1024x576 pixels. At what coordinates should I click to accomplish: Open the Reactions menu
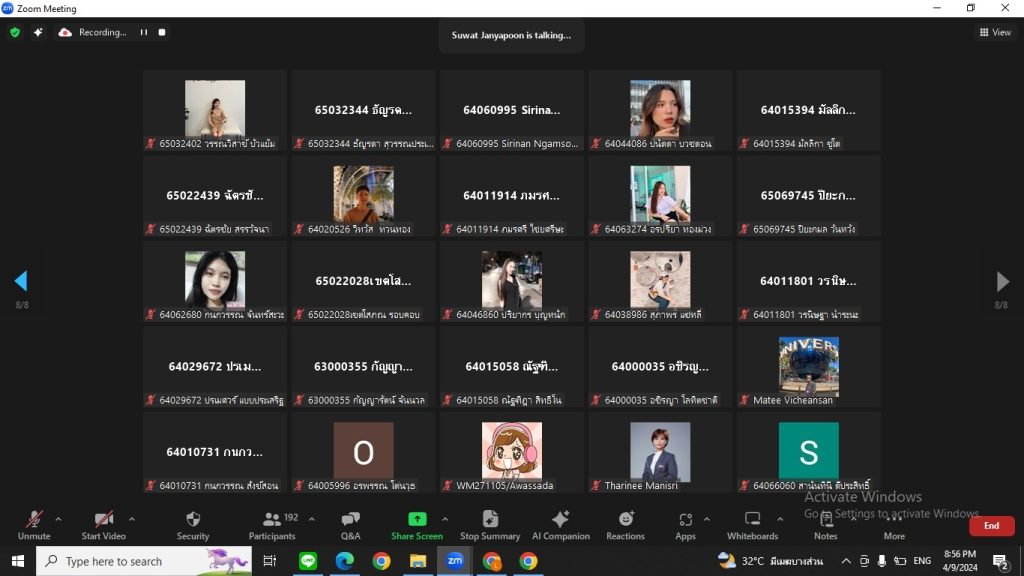(625, 526)
